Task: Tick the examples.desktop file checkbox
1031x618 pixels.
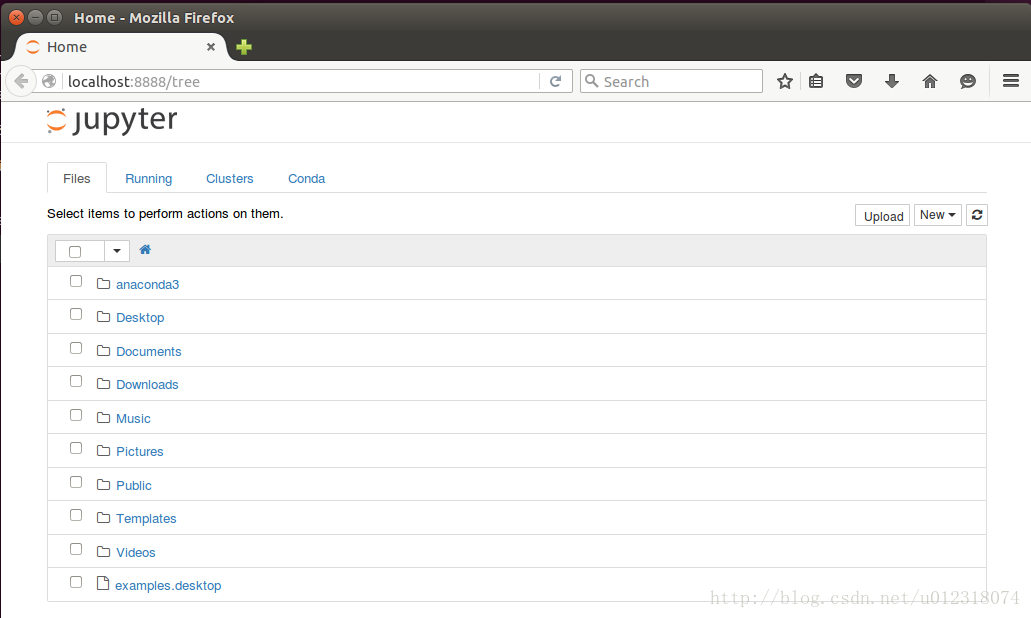Action: coord(76,582)
